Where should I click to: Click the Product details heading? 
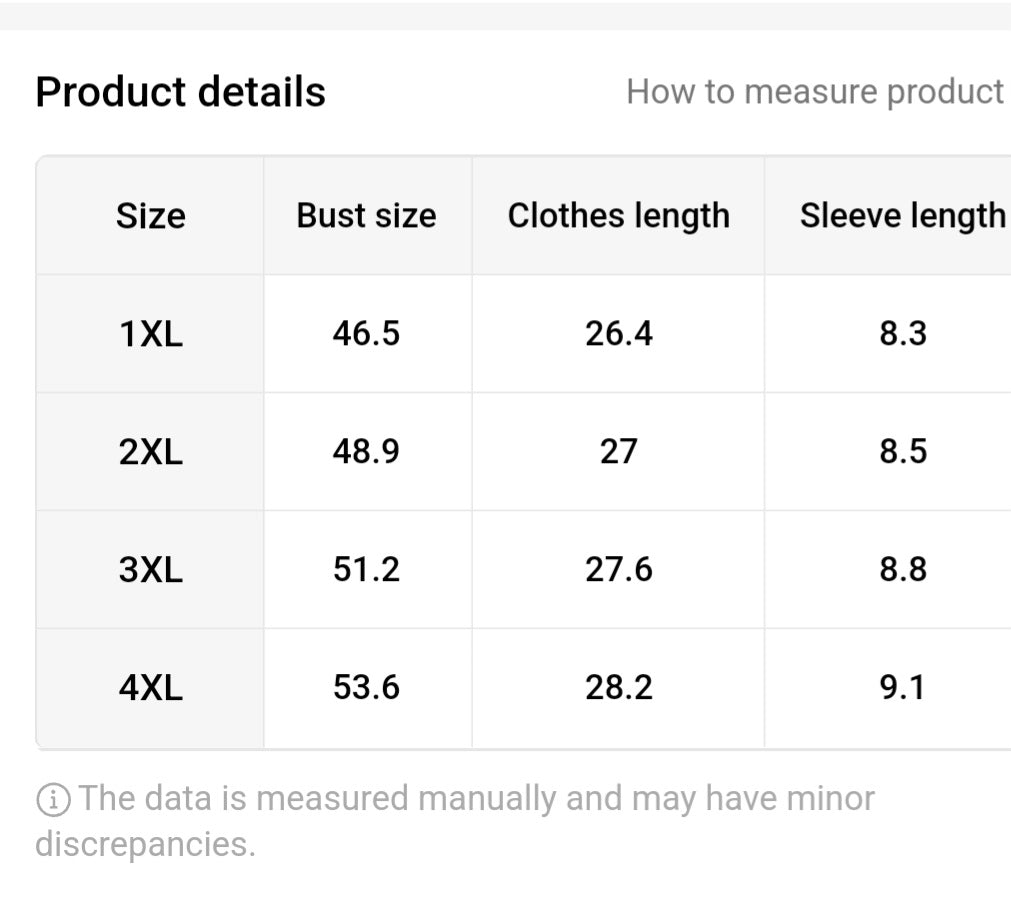(180, 92)
